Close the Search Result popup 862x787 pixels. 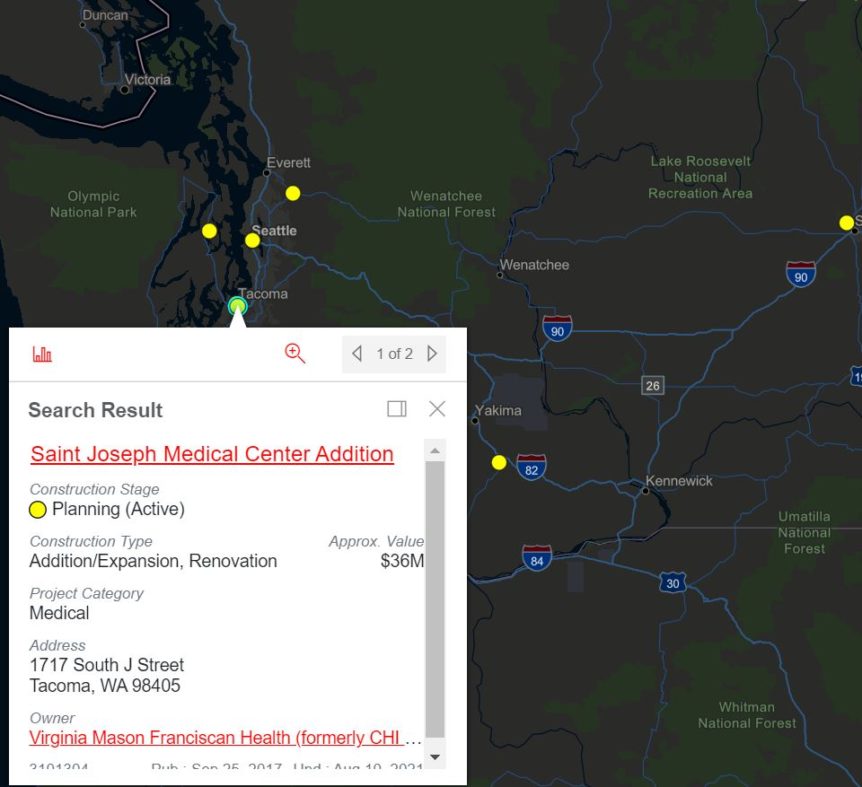point(436,408)
